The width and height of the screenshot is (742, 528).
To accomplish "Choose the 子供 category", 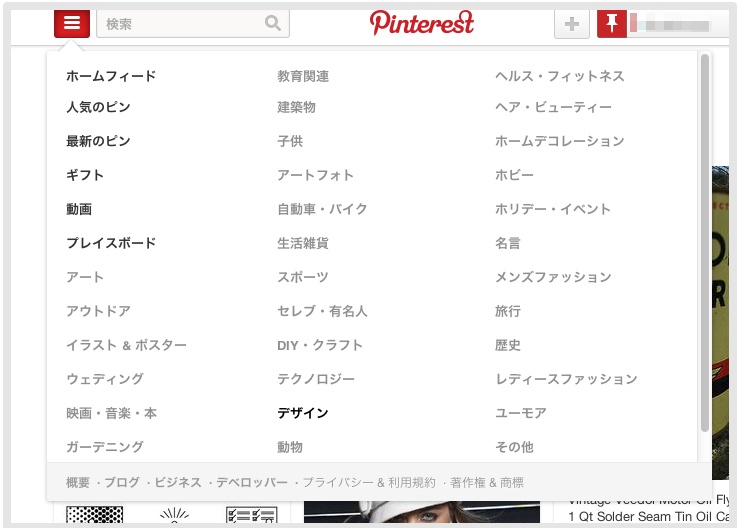I will click(x=290, y=141).
